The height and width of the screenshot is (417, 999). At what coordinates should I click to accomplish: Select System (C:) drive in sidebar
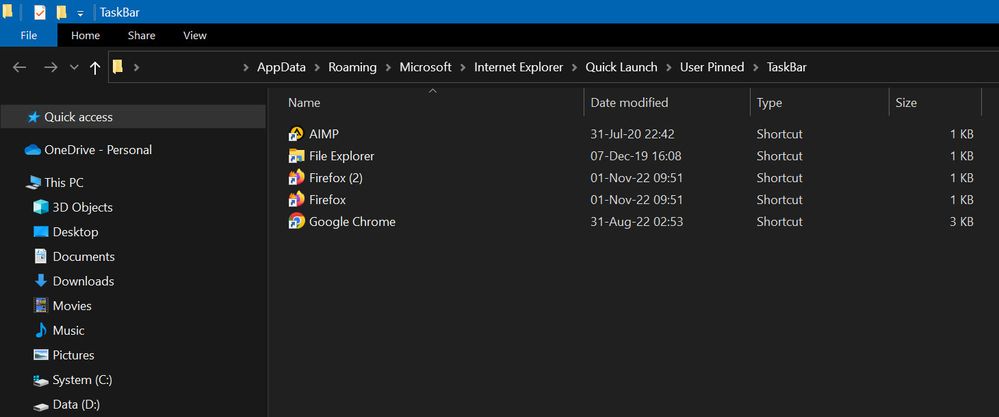coord(82,380)
